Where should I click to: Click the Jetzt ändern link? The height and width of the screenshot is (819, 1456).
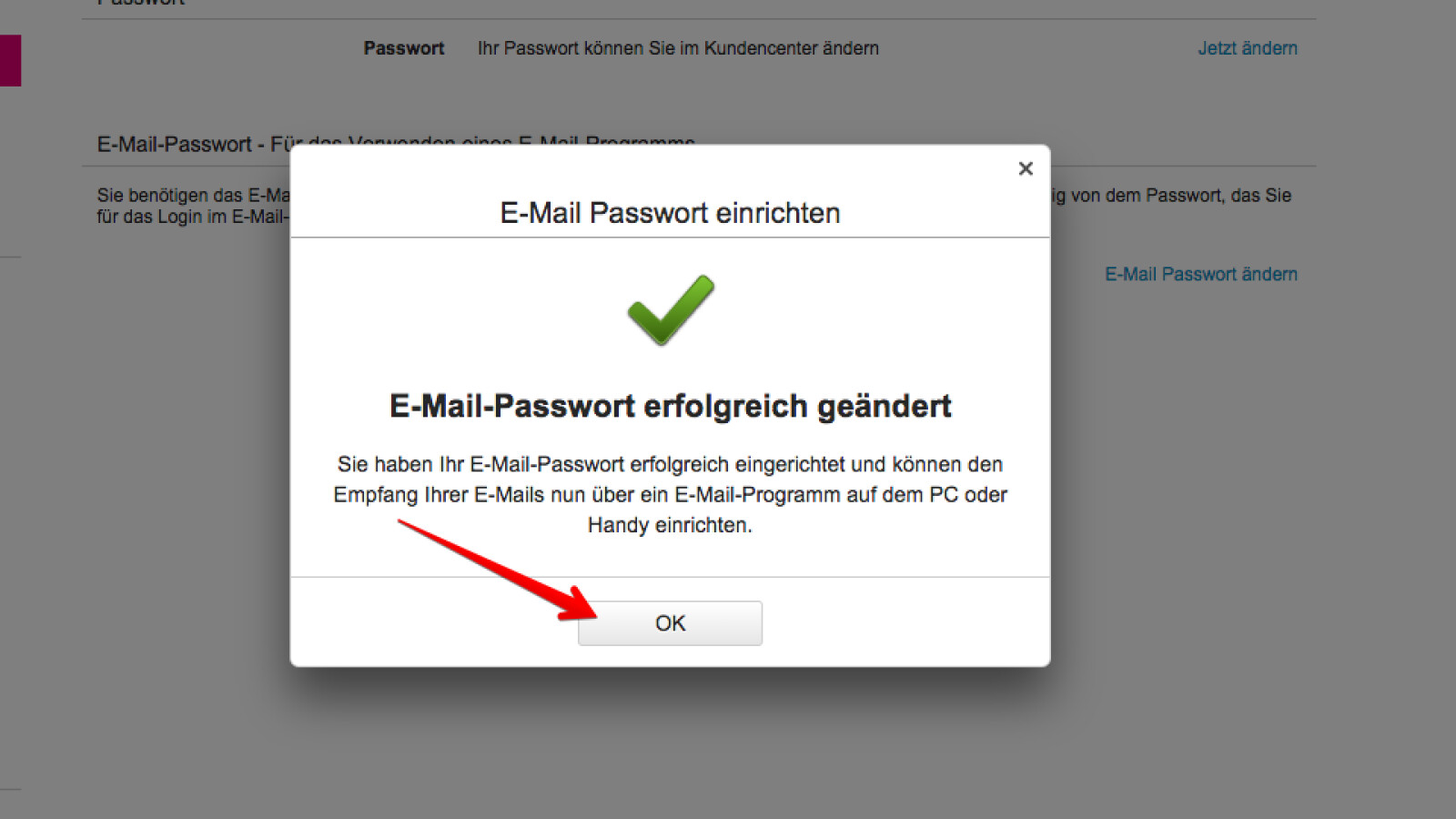click(x=1247, y=48)
